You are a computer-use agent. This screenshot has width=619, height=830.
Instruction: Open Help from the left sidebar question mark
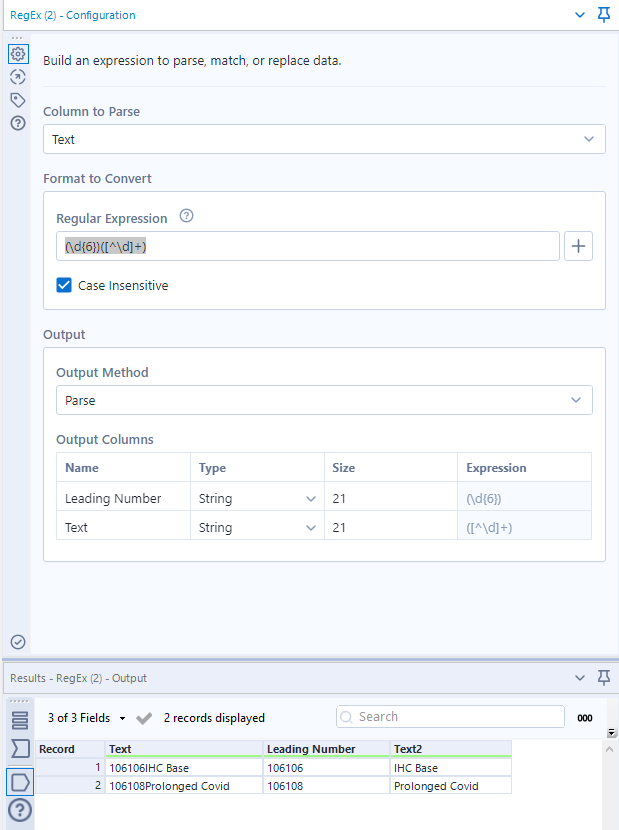tap(17, 123)
